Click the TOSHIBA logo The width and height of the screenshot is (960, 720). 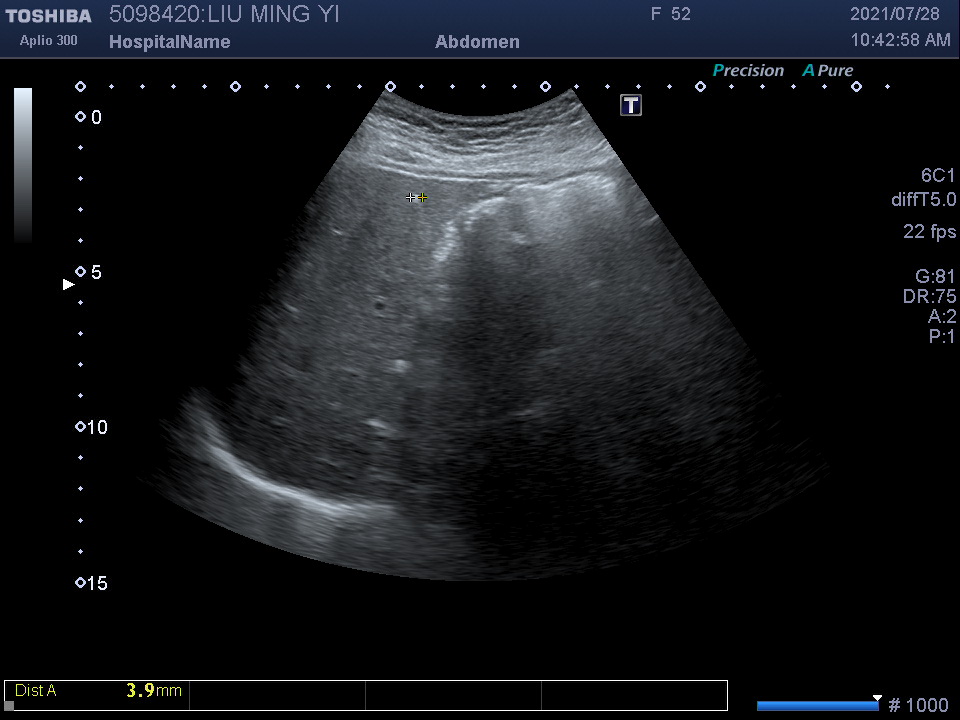[x=48, y=15]
